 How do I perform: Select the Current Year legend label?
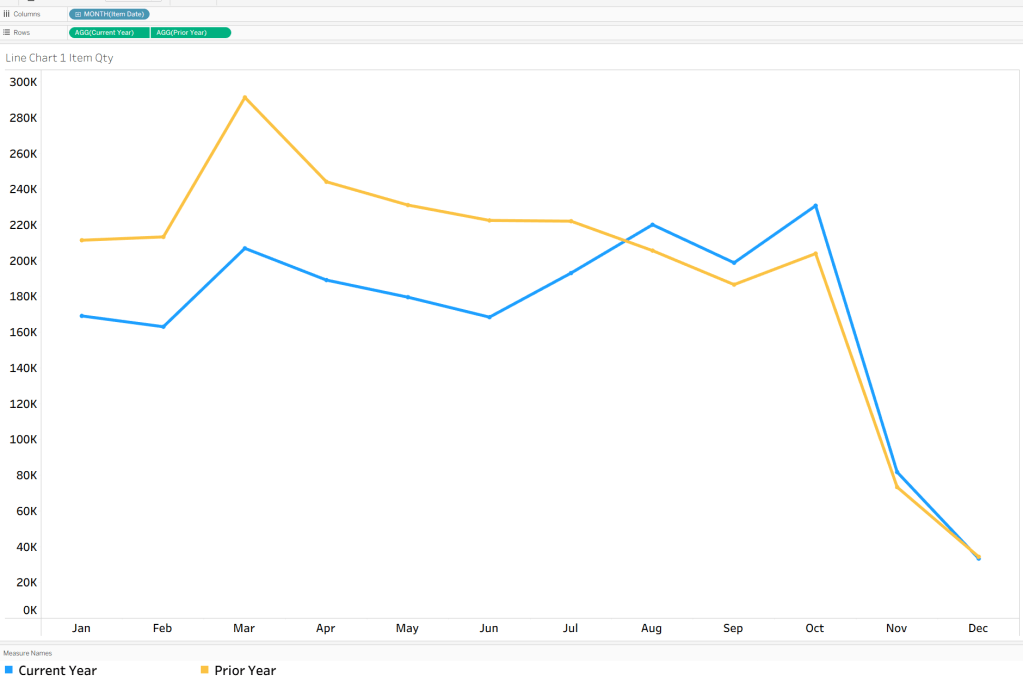pyautogui.click(x=57, y=670)
